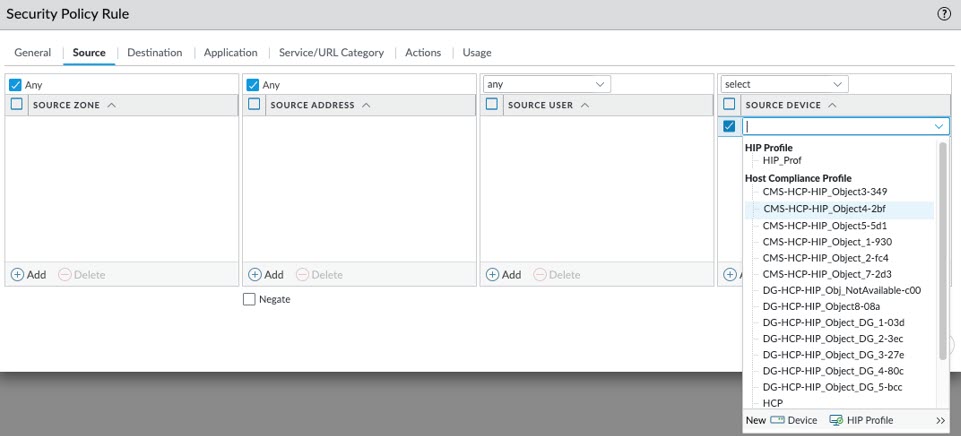Open the Service/URL Category tab
The height and width of the screenshot is (436, 961).
(331, 52)
